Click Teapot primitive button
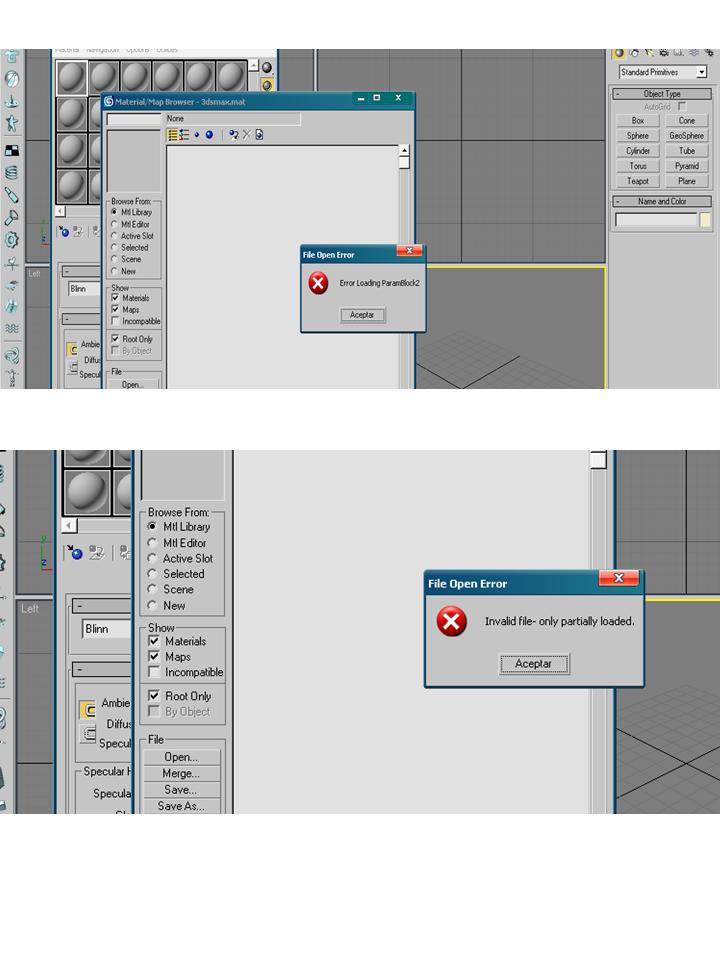The height and width of the screenshot is (960, 720). tap(637, 181)
